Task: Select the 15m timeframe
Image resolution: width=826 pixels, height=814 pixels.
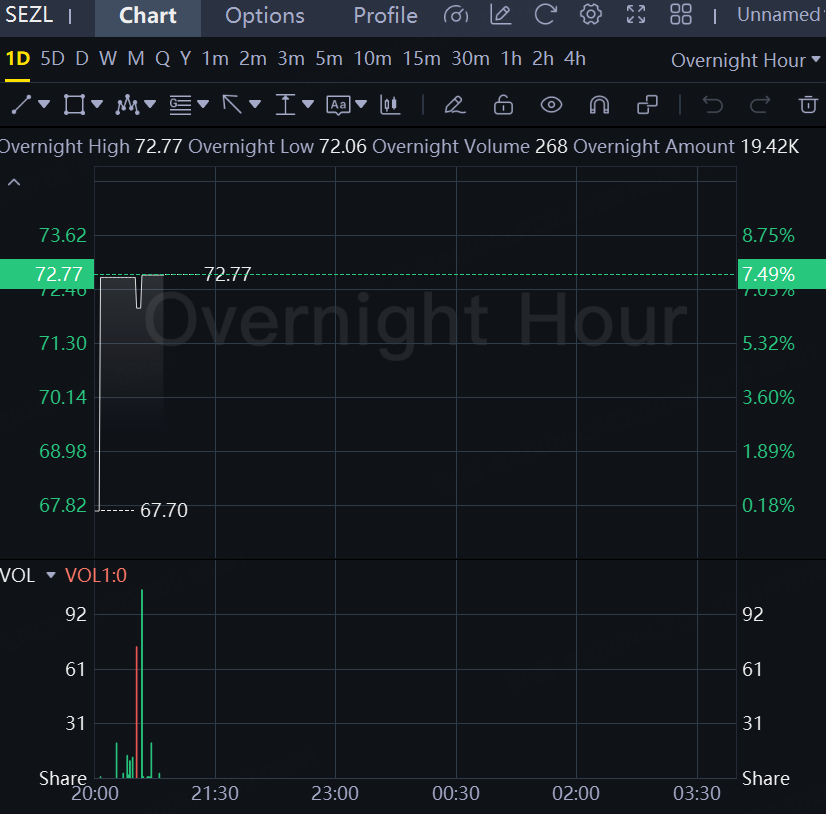Action: coord(421,59)
